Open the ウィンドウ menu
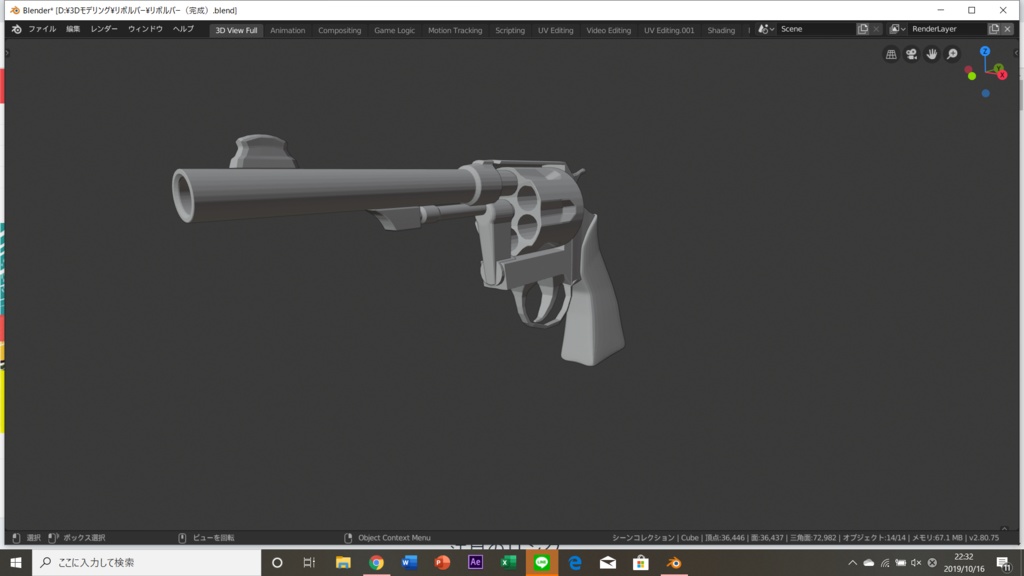The image size is (1024, 576). 145,29
